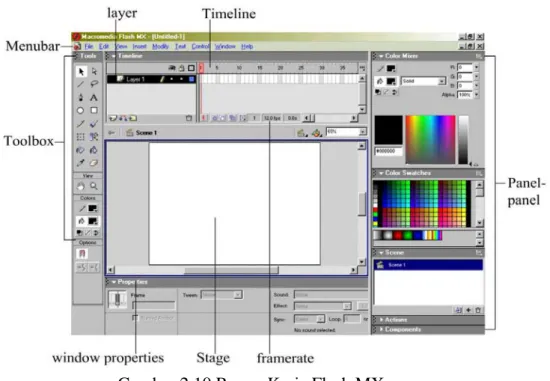This screenshot has height=381, width=550.
Task: Pick the Lasso tool
Action: click(x=94, y=84)
